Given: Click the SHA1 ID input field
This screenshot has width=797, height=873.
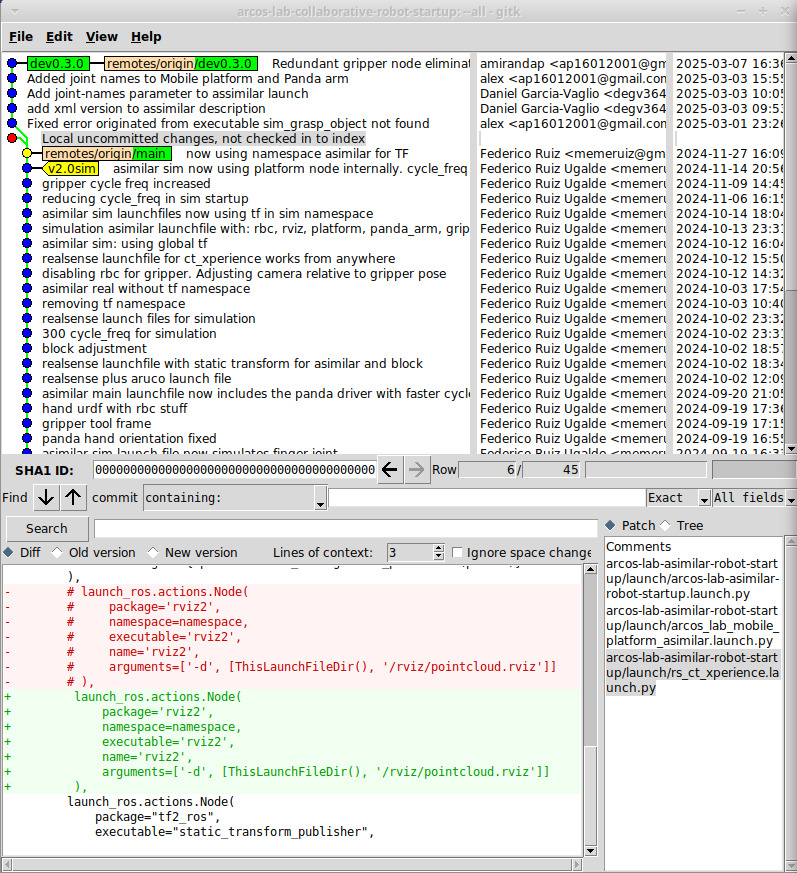Looking at the screenshot, I should 234,469.
